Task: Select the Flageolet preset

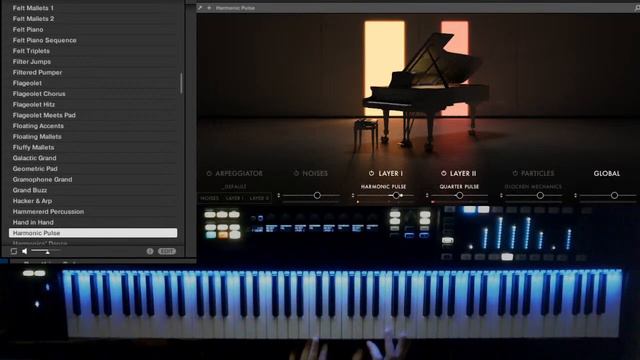Action: click(93, 83)
